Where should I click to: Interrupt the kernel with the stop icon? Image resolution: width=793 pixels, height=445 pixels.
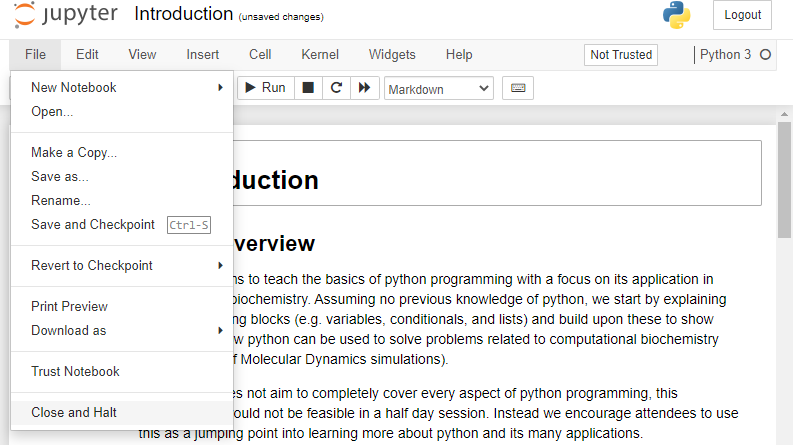tap(308, 87)
